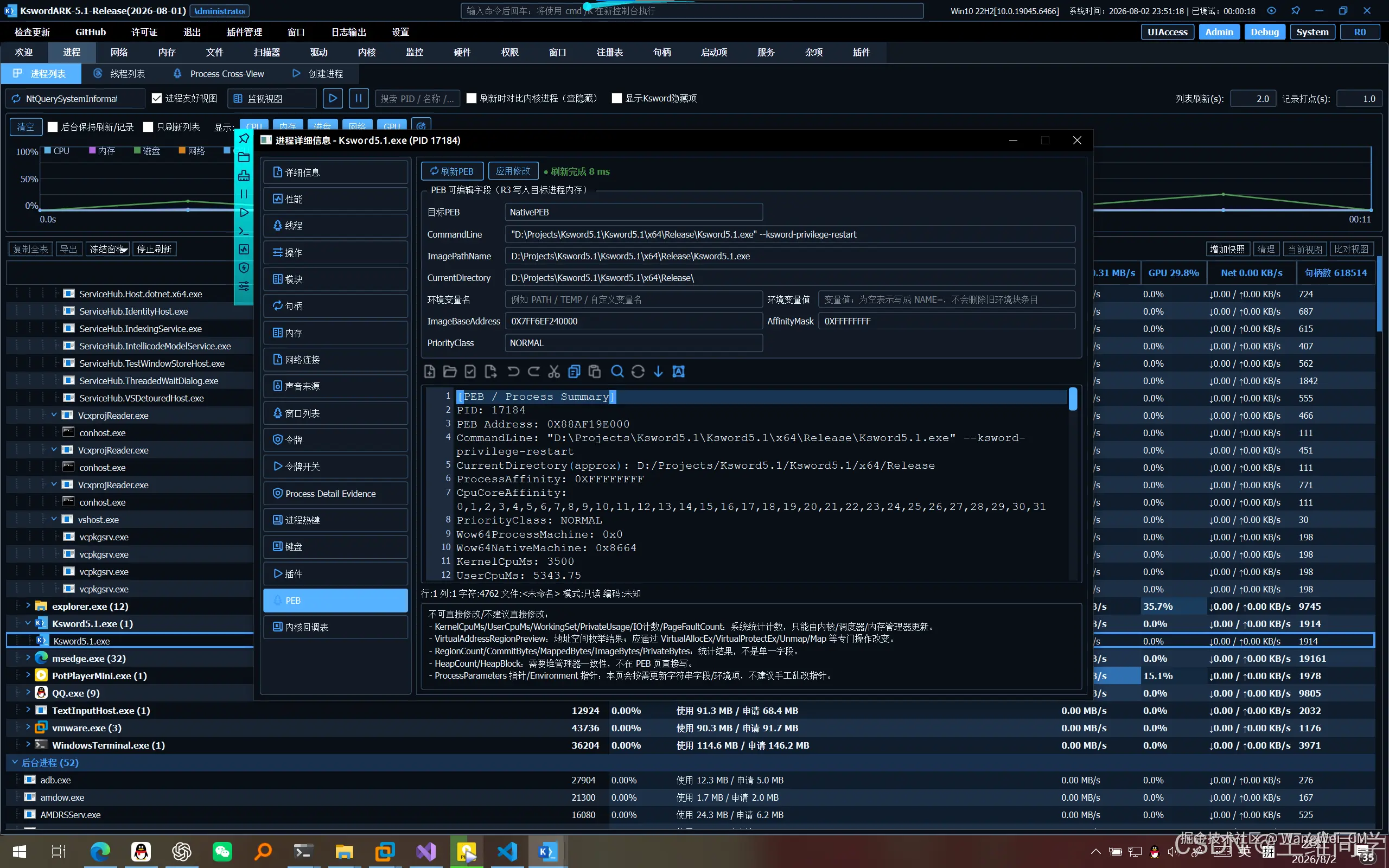1389x868 pixels.
Task: Cut selected text with the scissors icon
Action: (554, 372)
